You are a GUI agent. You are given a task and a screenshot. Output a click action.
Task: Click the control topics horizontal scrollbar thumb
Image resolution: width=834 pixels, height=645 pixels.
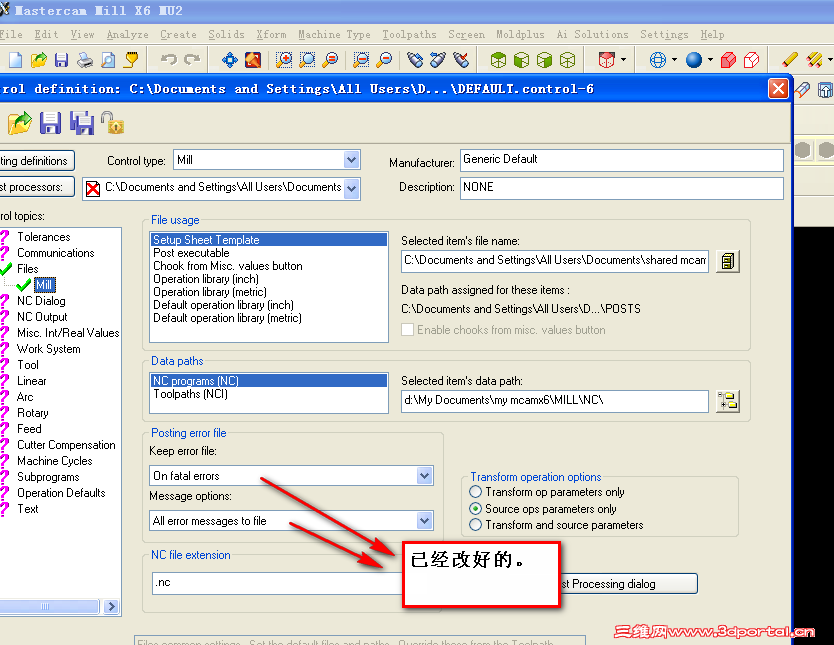click(x=48, y=606)
